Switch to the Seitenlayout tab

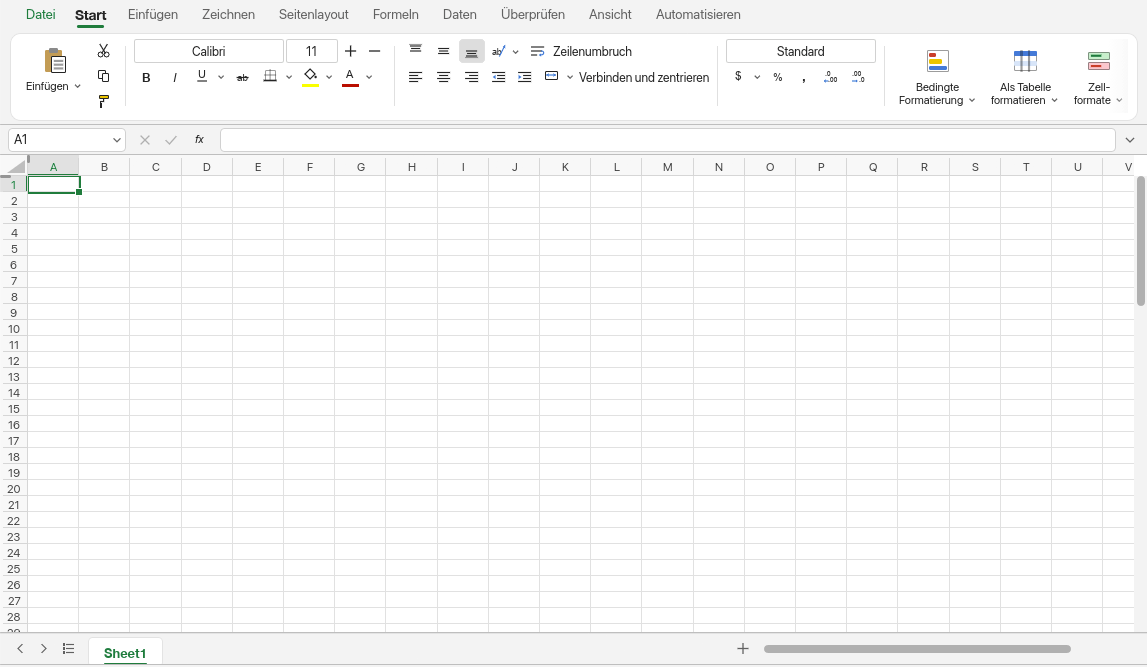313,15
